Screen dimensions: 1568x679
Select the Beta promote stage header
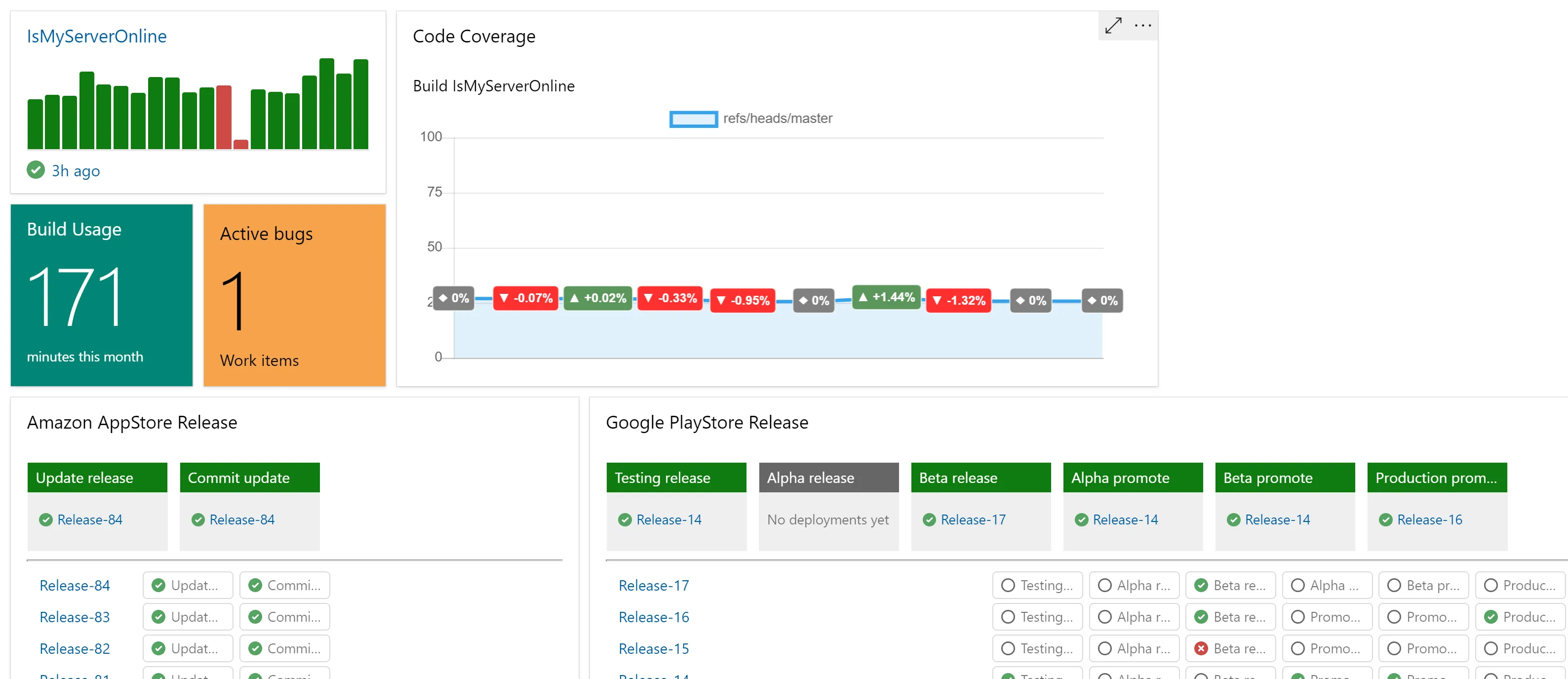1285,478
